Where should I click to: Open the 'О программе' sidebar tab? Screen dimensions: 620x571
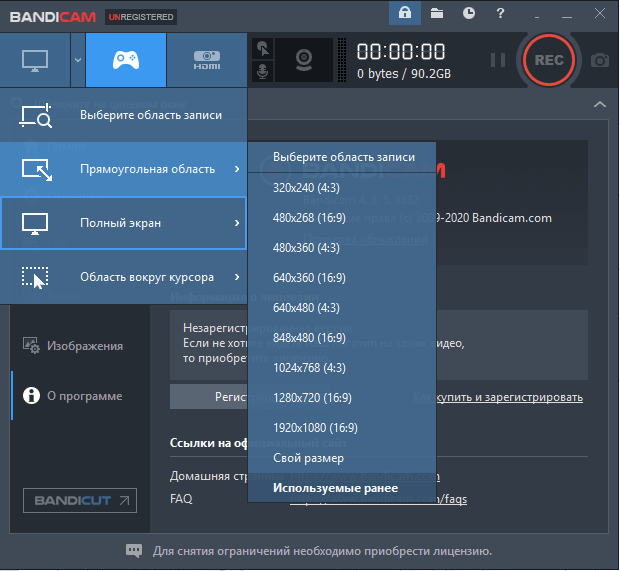80,396
